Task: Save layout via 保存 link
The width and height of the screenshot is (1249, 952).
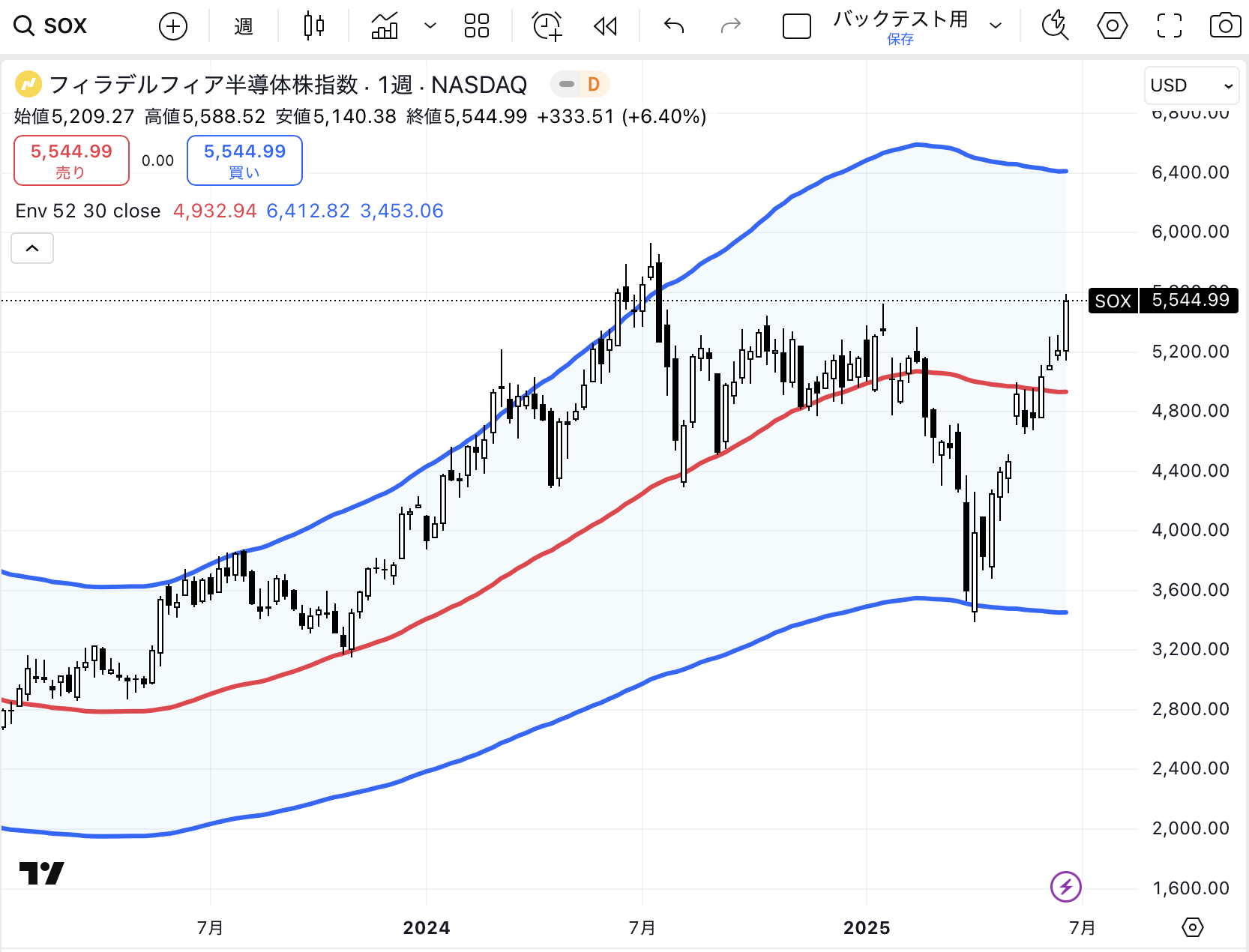Action: click(x=900, y=40)
